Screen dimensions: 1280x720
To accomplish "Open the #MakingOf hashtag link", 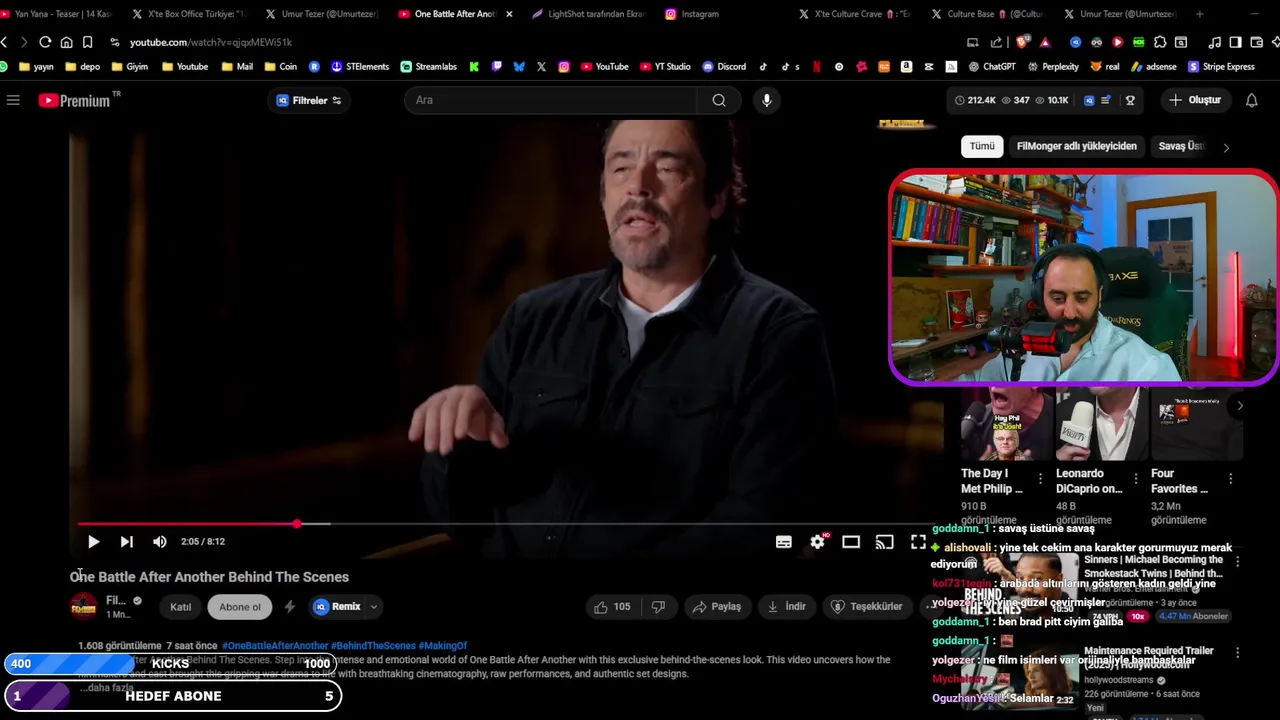I will pos(443,646).
